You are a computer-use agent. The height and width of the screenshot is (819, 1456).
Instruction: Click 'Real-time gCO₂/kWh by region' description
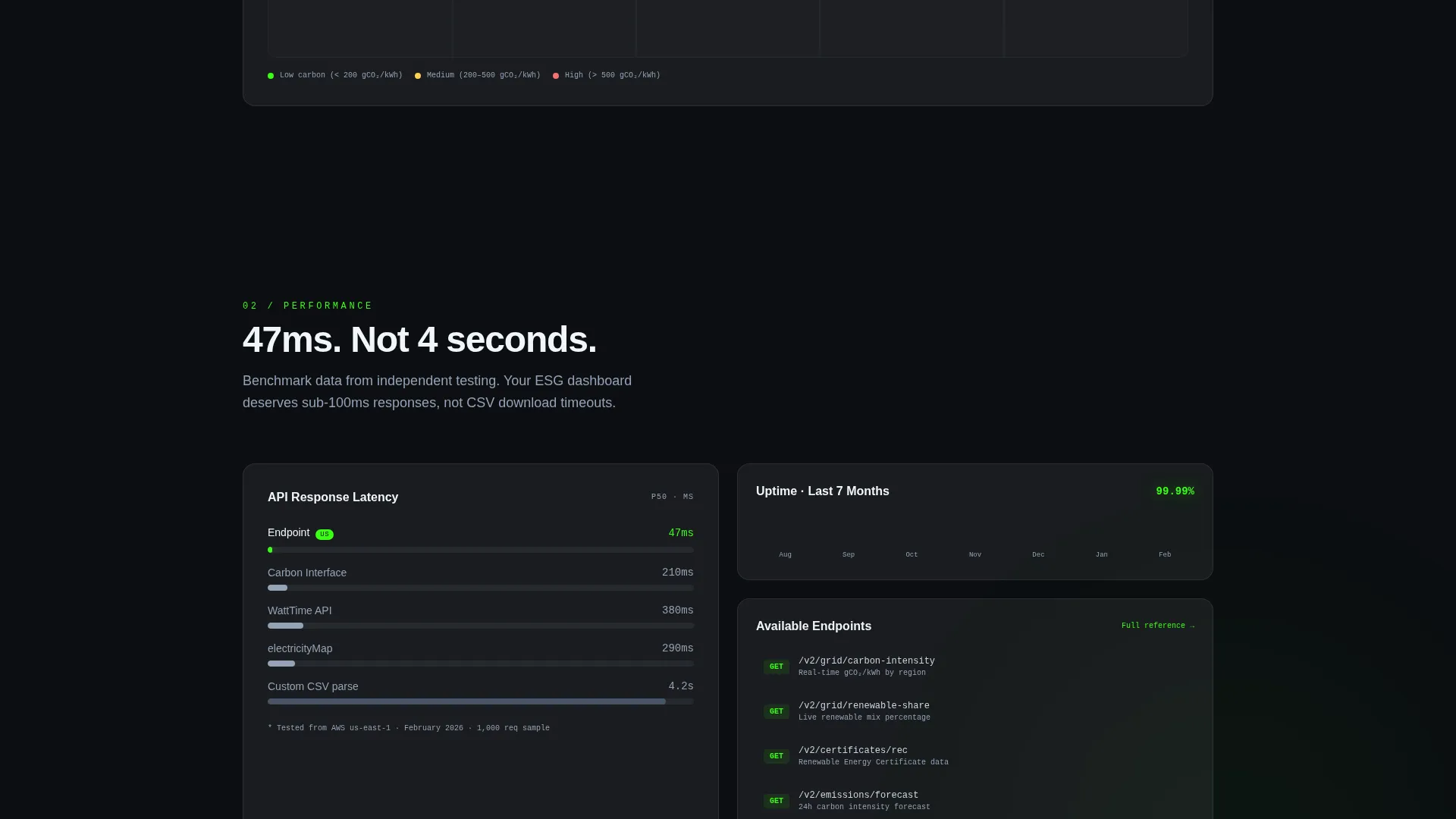coord(862,673)
